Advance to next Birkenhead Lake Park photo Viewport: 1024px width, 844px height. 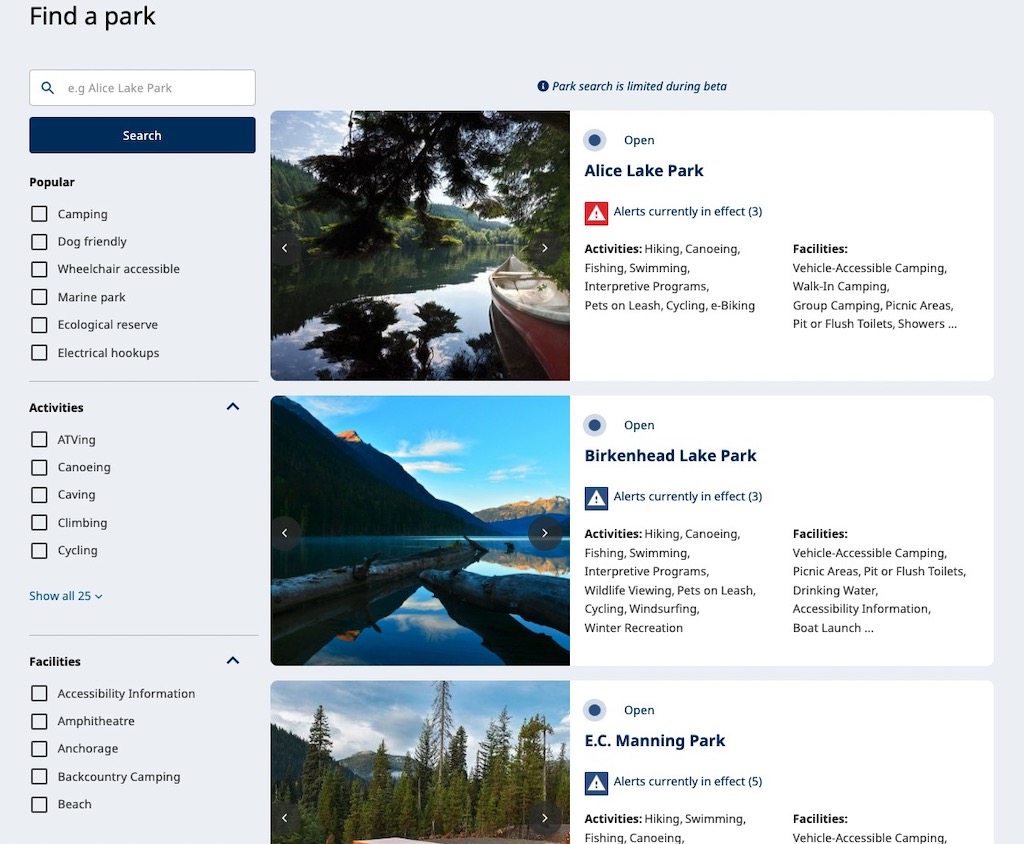coord(545,533)
